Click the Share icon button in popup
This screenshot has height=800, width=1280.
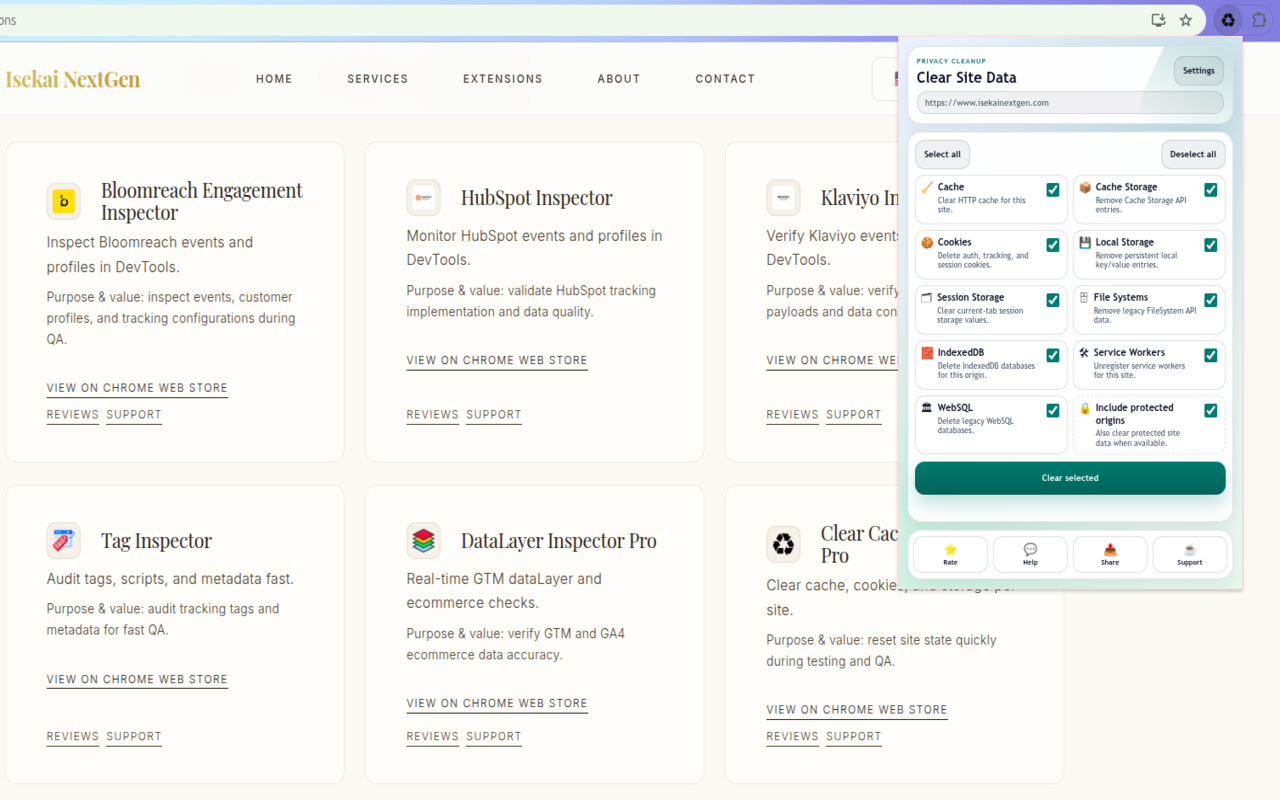[1110, 554]
